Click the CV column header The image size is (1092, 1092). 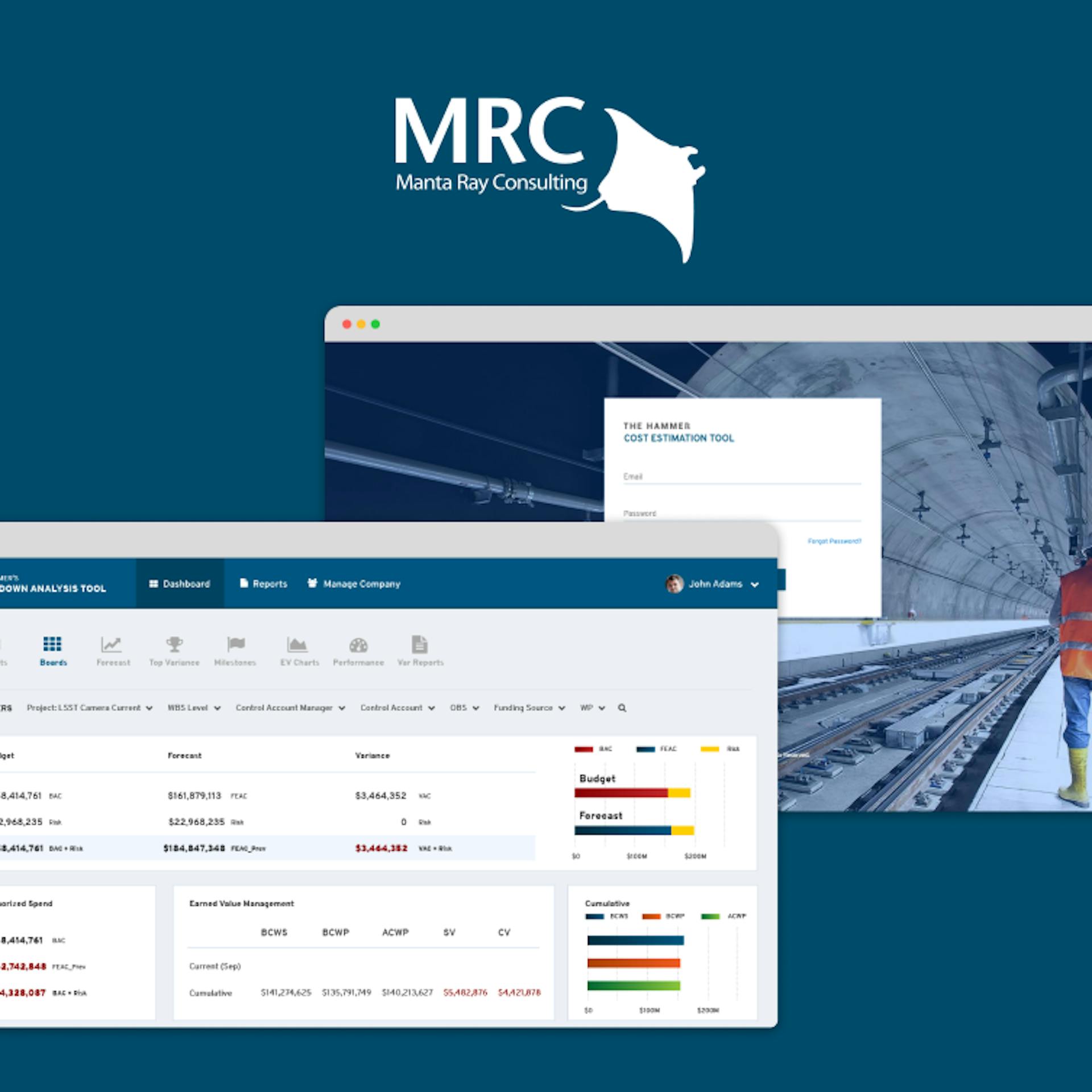point(504,932)
